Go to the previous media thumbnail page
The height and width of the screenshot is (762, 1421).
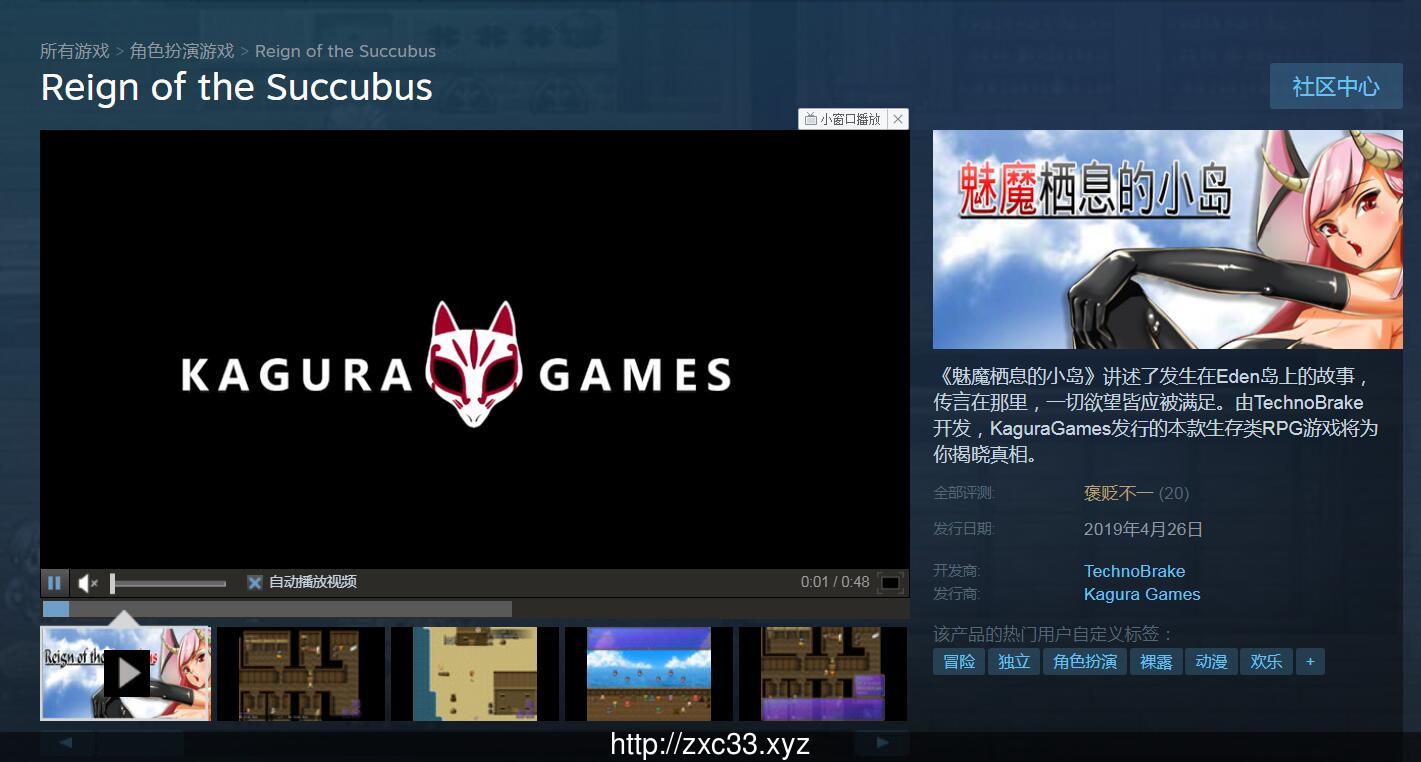(x=63, y=741)
